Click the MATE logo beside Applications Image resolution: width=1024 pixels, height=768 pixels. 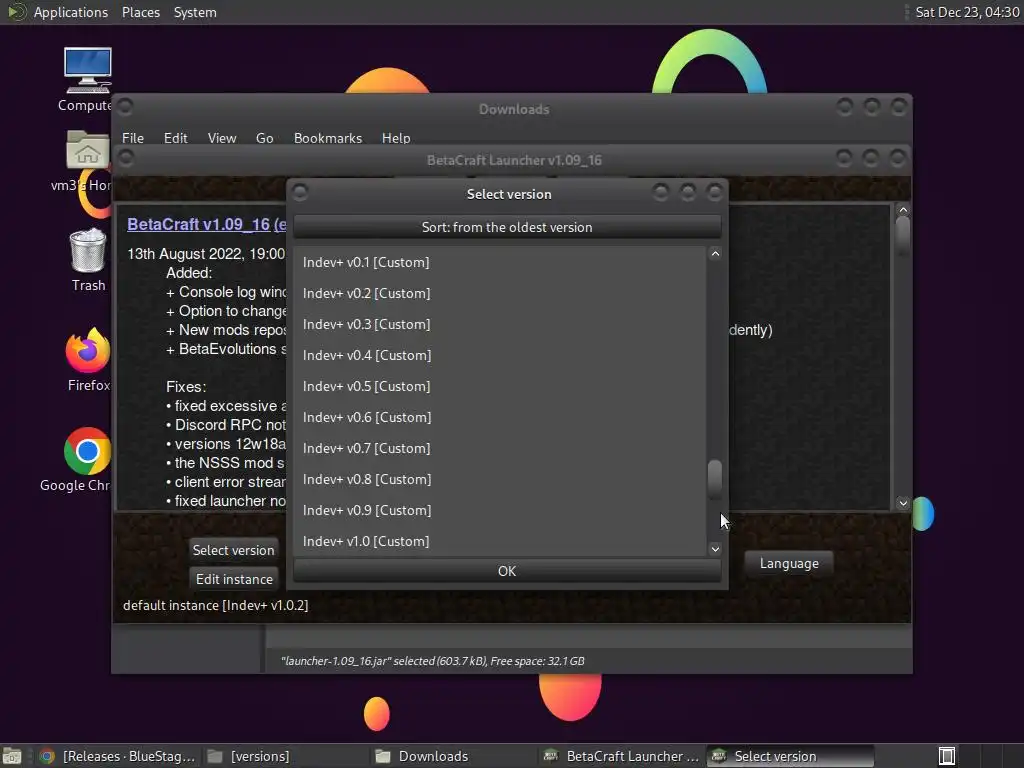[17, 12]
